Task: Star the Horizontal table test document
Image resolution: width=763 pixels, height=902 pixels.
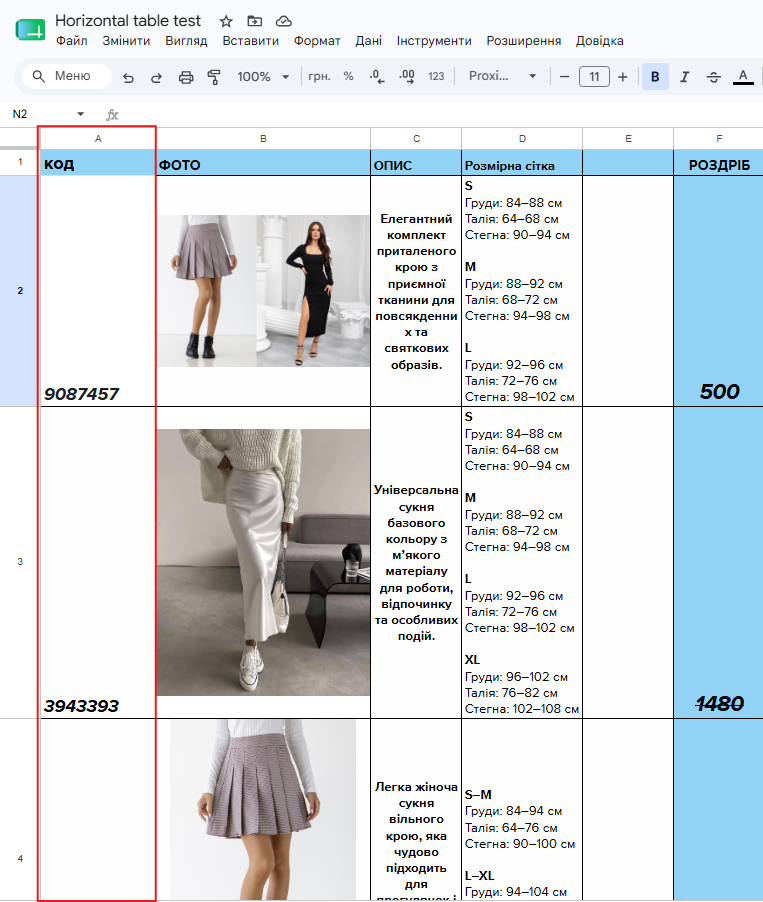Action: pos(226,22)
